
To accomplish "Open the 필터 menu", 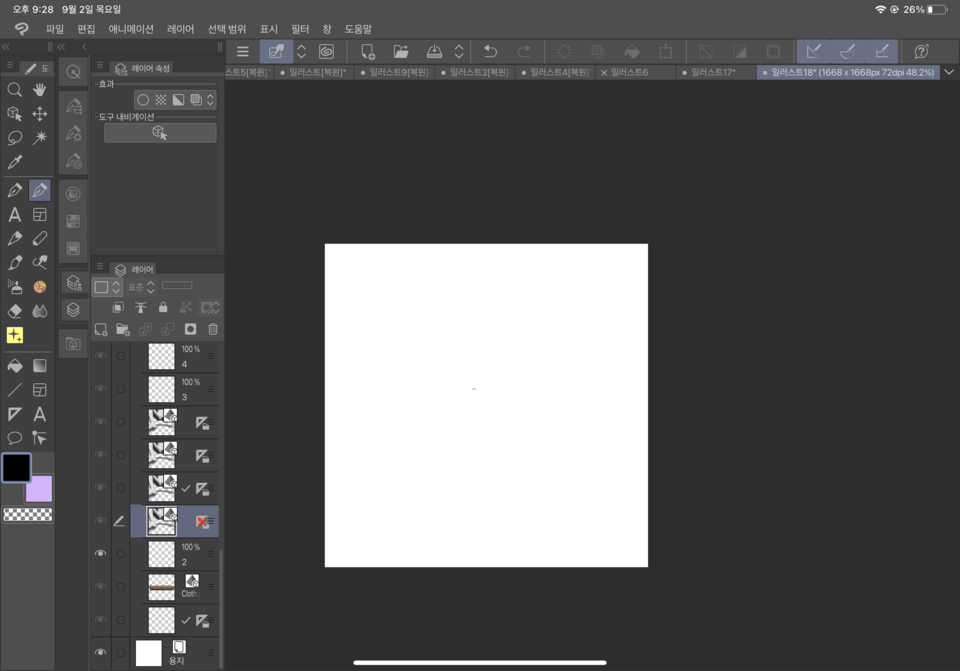I will tap(300, 29).
